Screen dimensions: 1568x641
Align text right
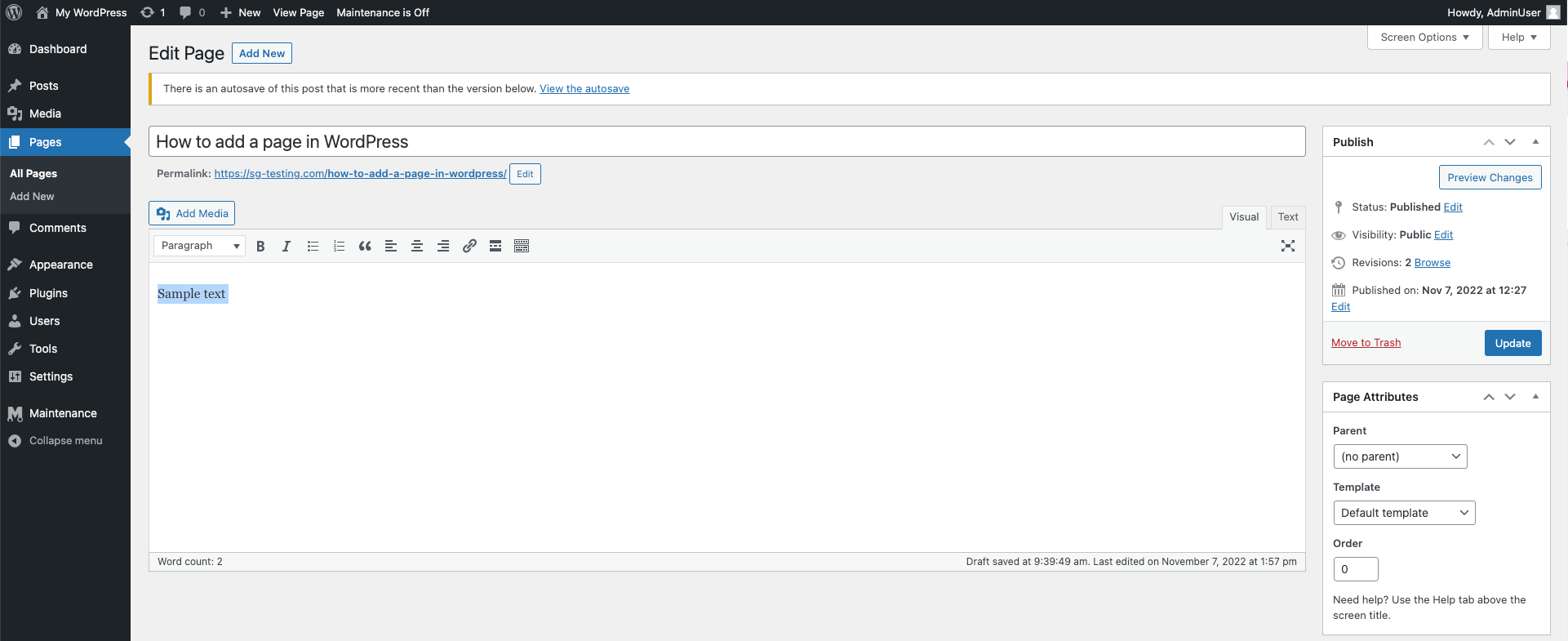click(x=443, y=246)
